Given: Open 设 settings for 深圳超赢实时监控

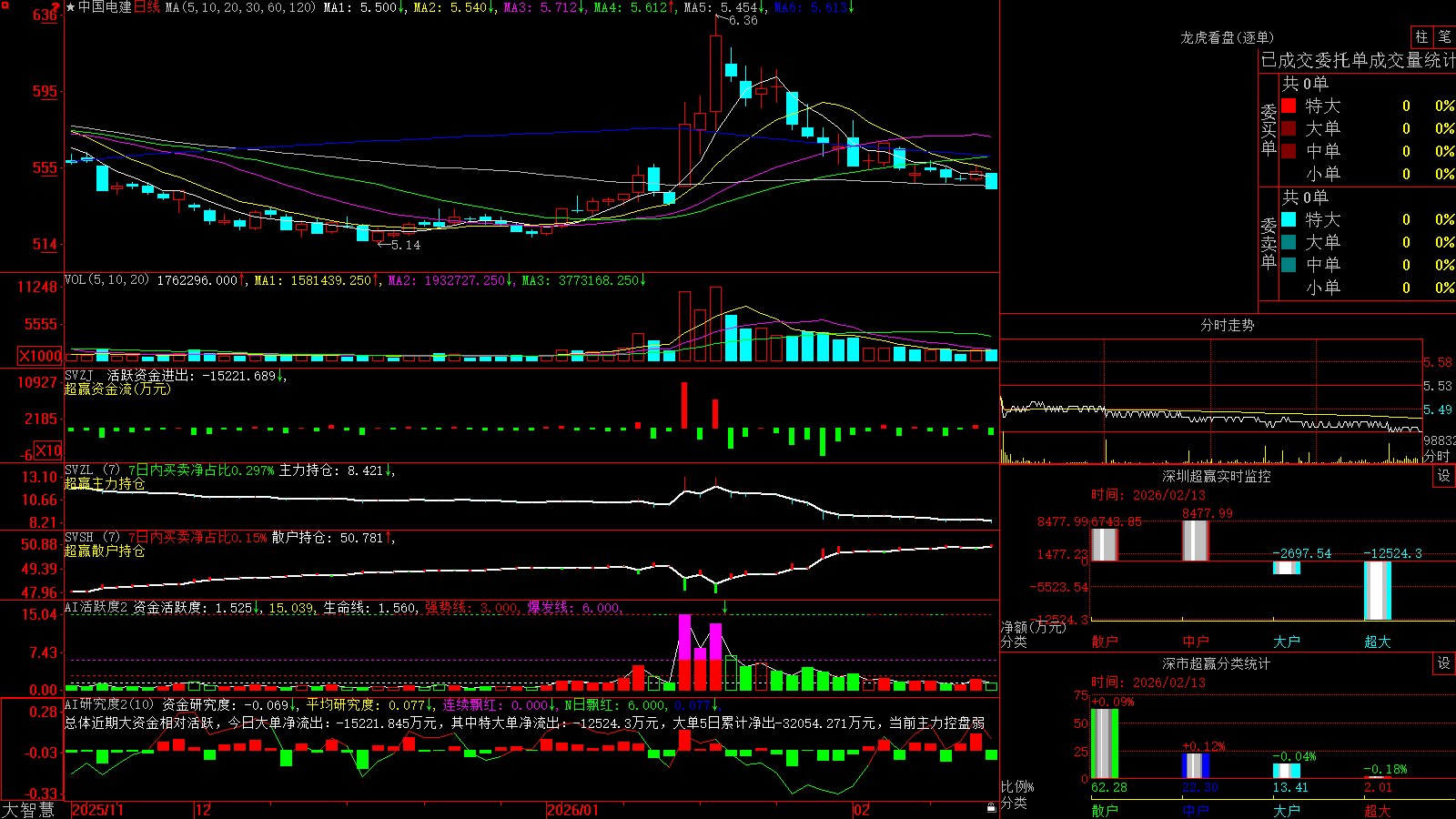Looking at the screenshot, I should 1444,476.
